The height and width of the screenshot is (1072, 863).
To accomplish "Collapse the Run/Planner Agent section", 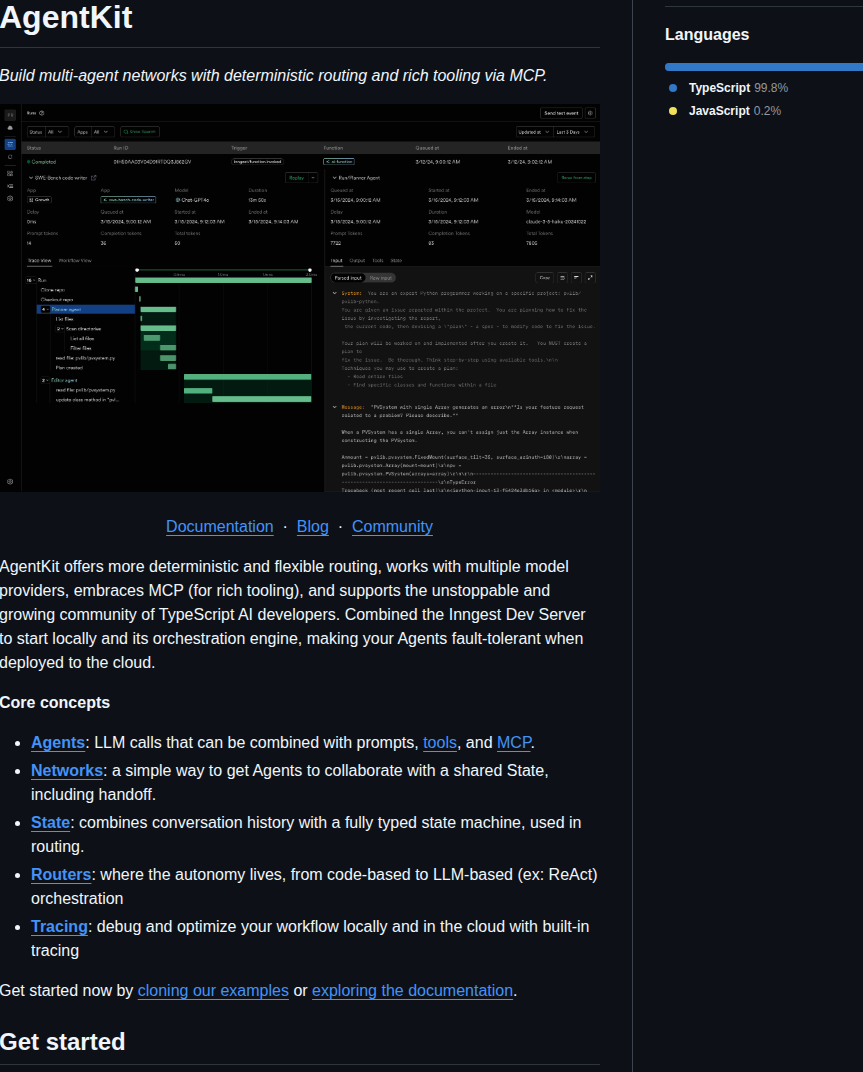I will click(x=335, y=178).
